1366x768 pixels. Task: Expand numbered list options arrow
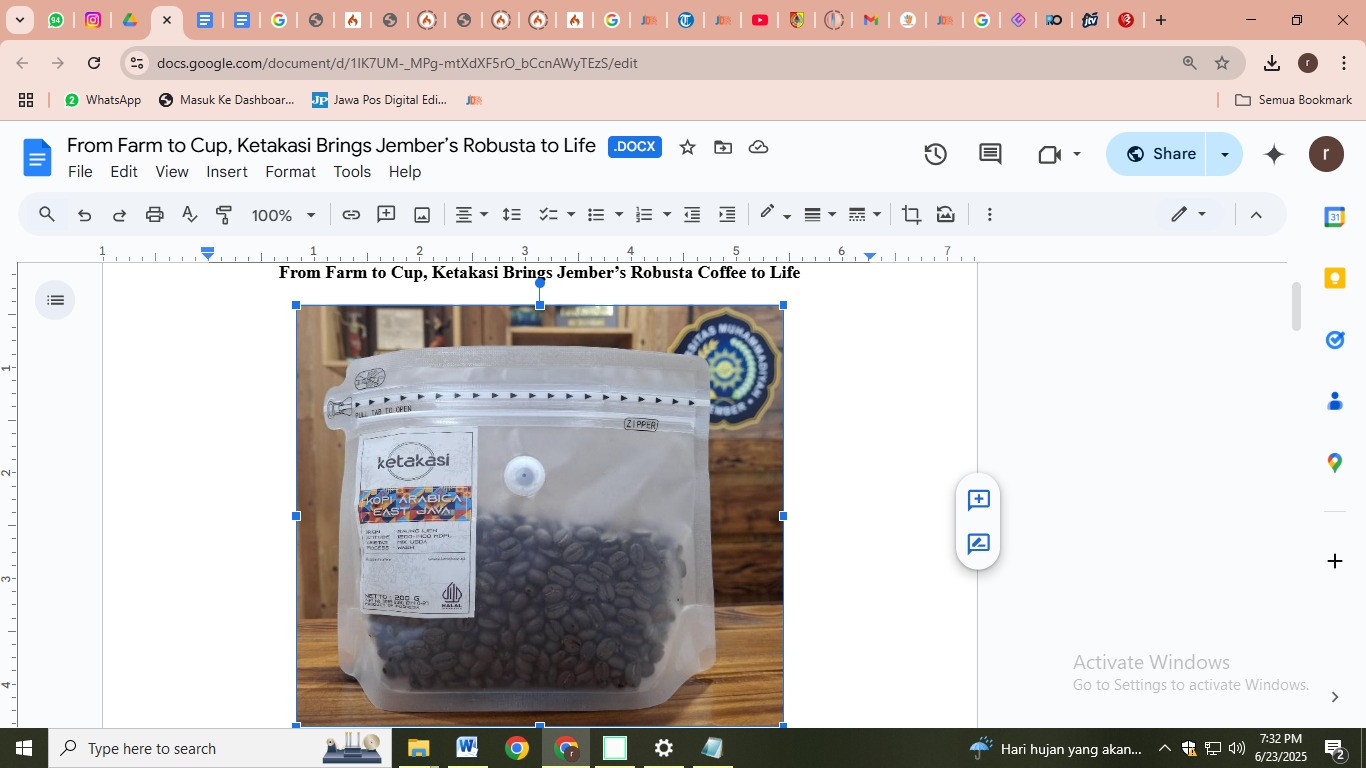tap(667, 214)
